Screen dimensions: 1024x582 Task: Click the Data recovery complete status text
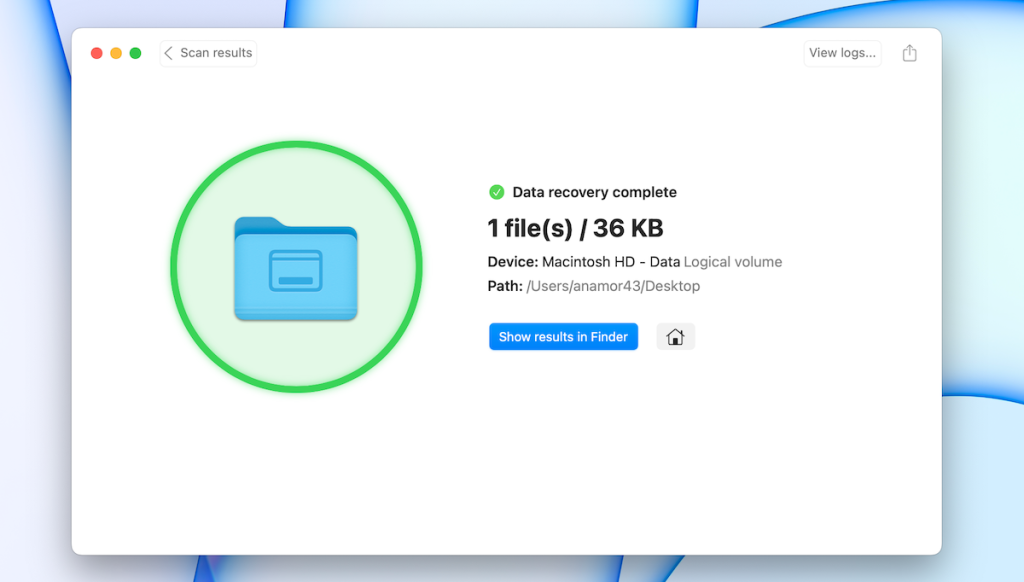click(x=595, y=191)
